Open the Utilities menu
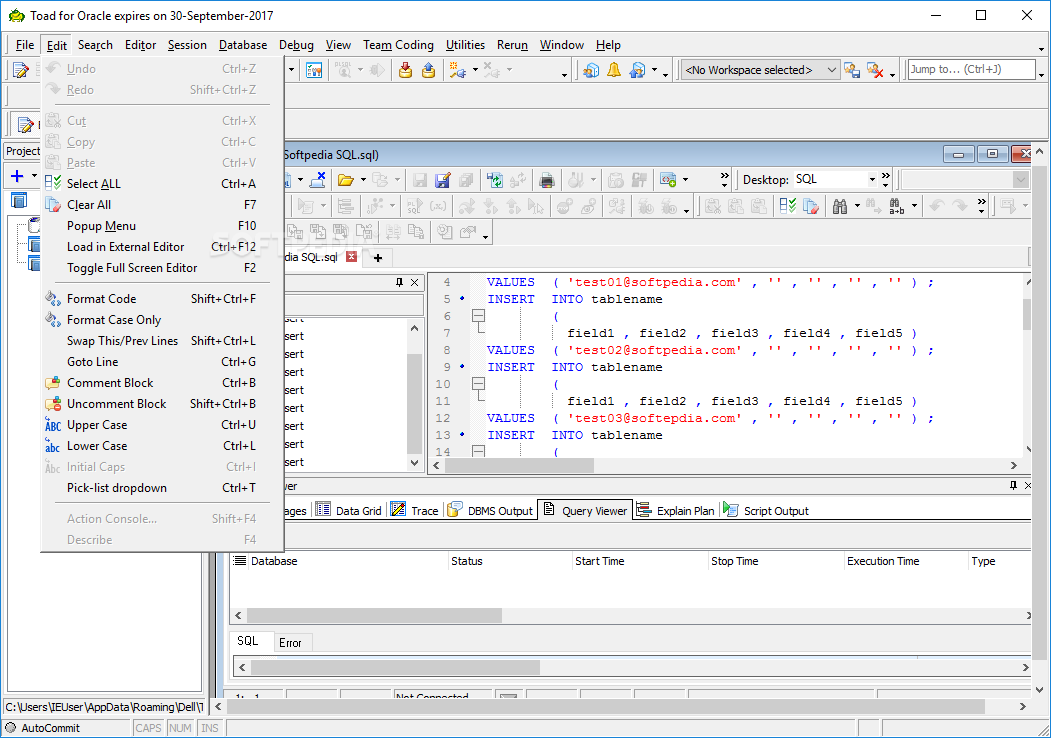Image resolution: width=1051 pixels, height=738 pixels. 465,45
